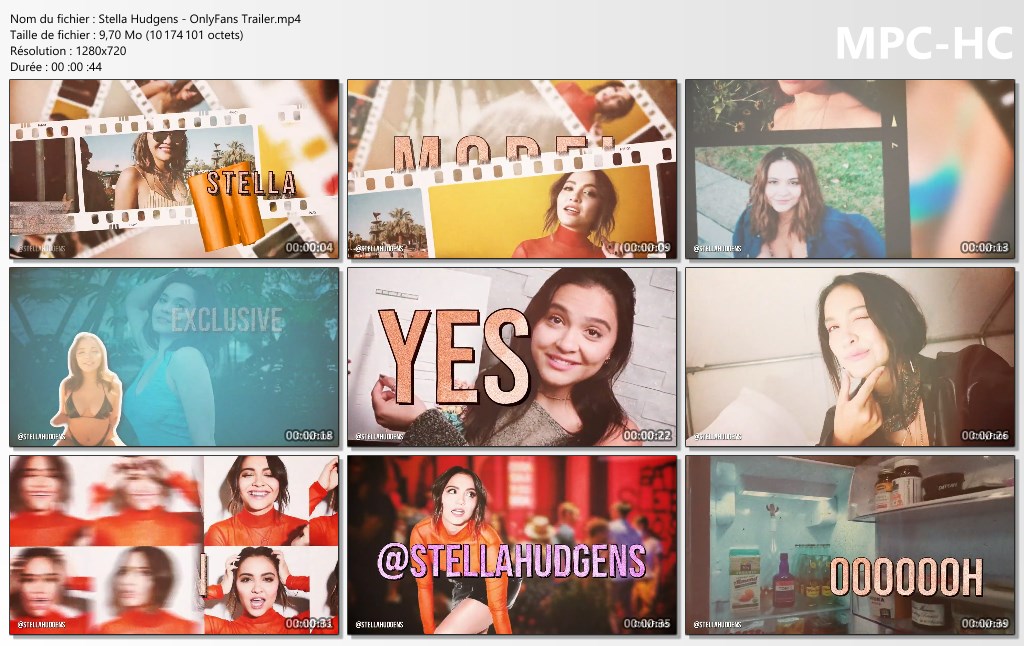Select the thumbnail timestamped 00:00:13

pyautogui.click(x=849, y=169)
